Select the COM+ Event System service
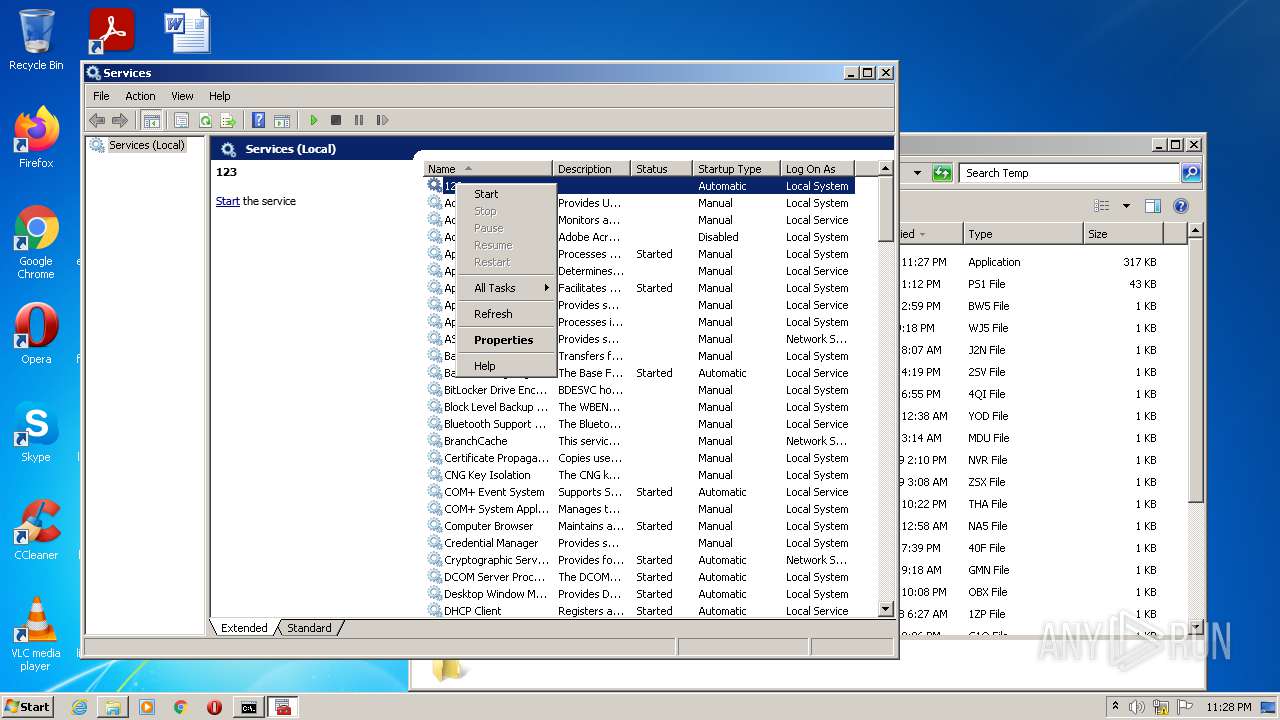This screenshot has height=720, width=1280. tap(640, 492)
